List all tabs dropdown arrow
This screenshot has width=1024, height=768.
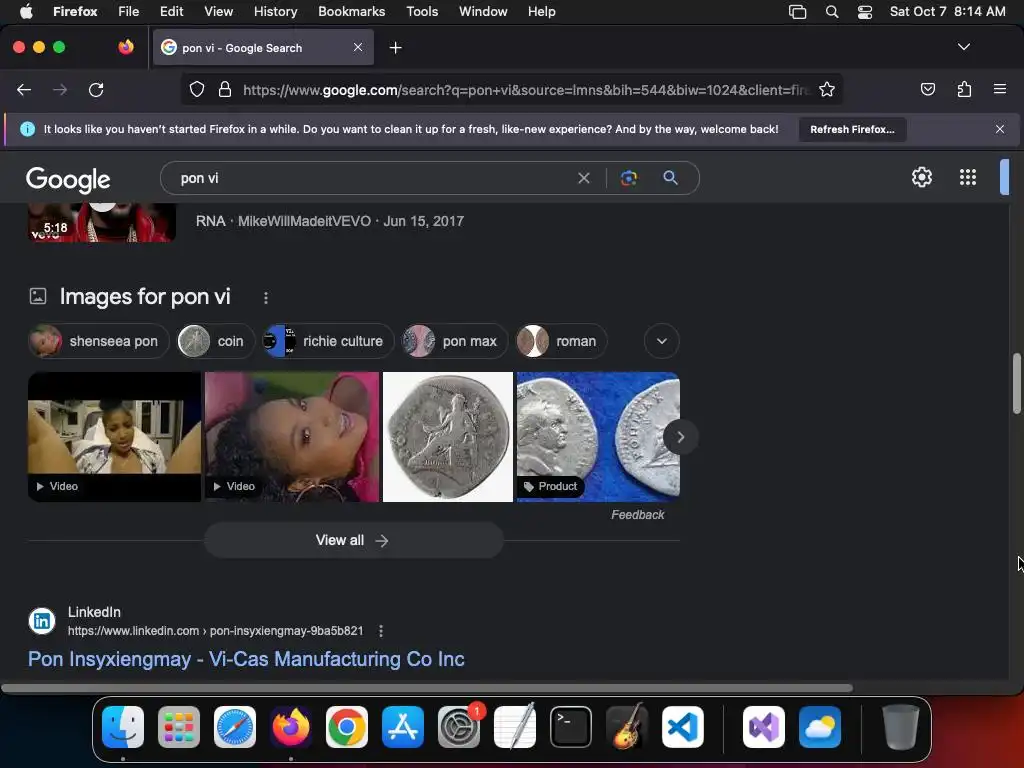(x=963, y=47)
